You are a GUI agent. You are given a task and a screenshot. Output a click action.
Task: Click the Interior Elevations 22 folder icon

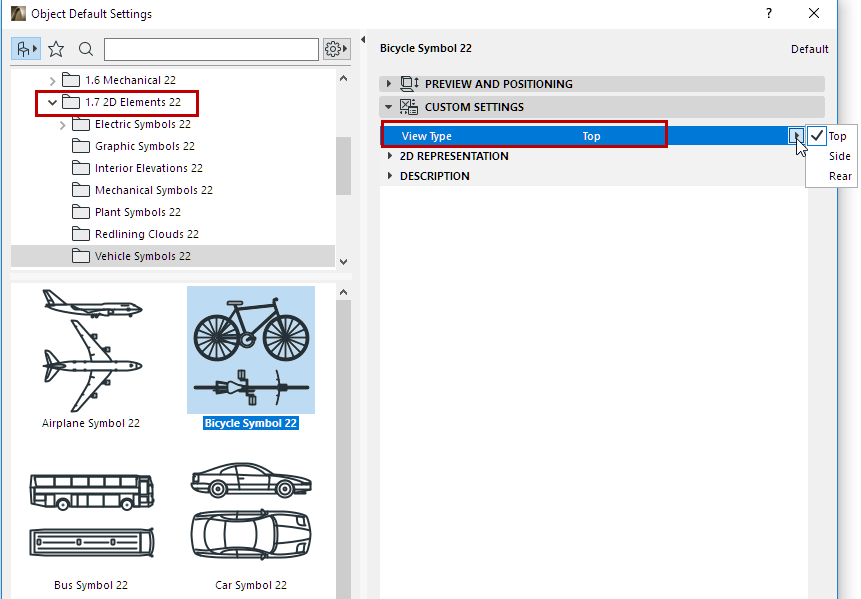81,168
